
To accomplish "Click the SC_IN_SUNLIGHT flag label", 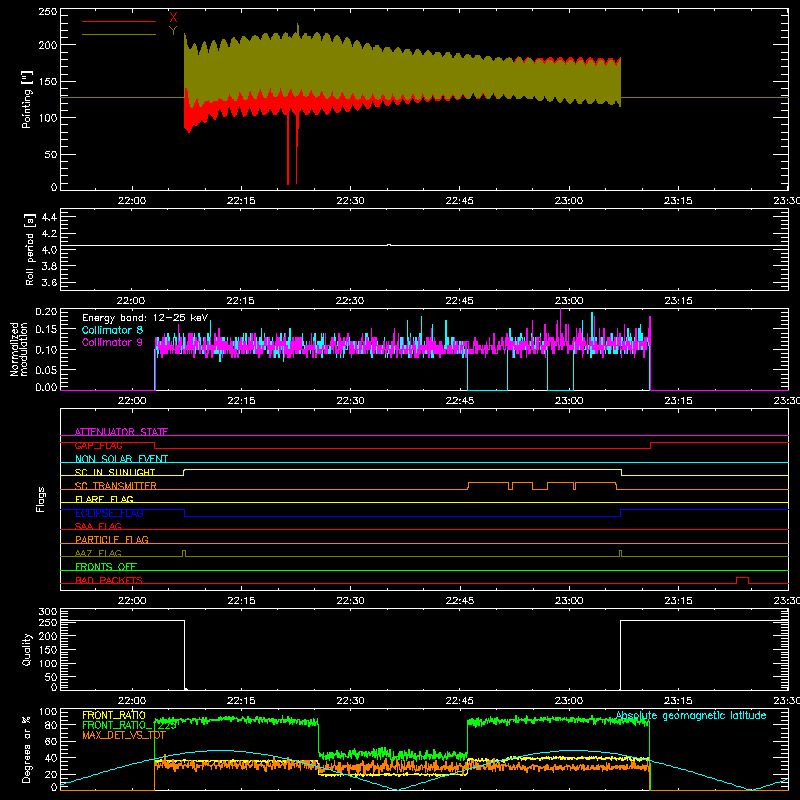I will (x=115, y=472).
